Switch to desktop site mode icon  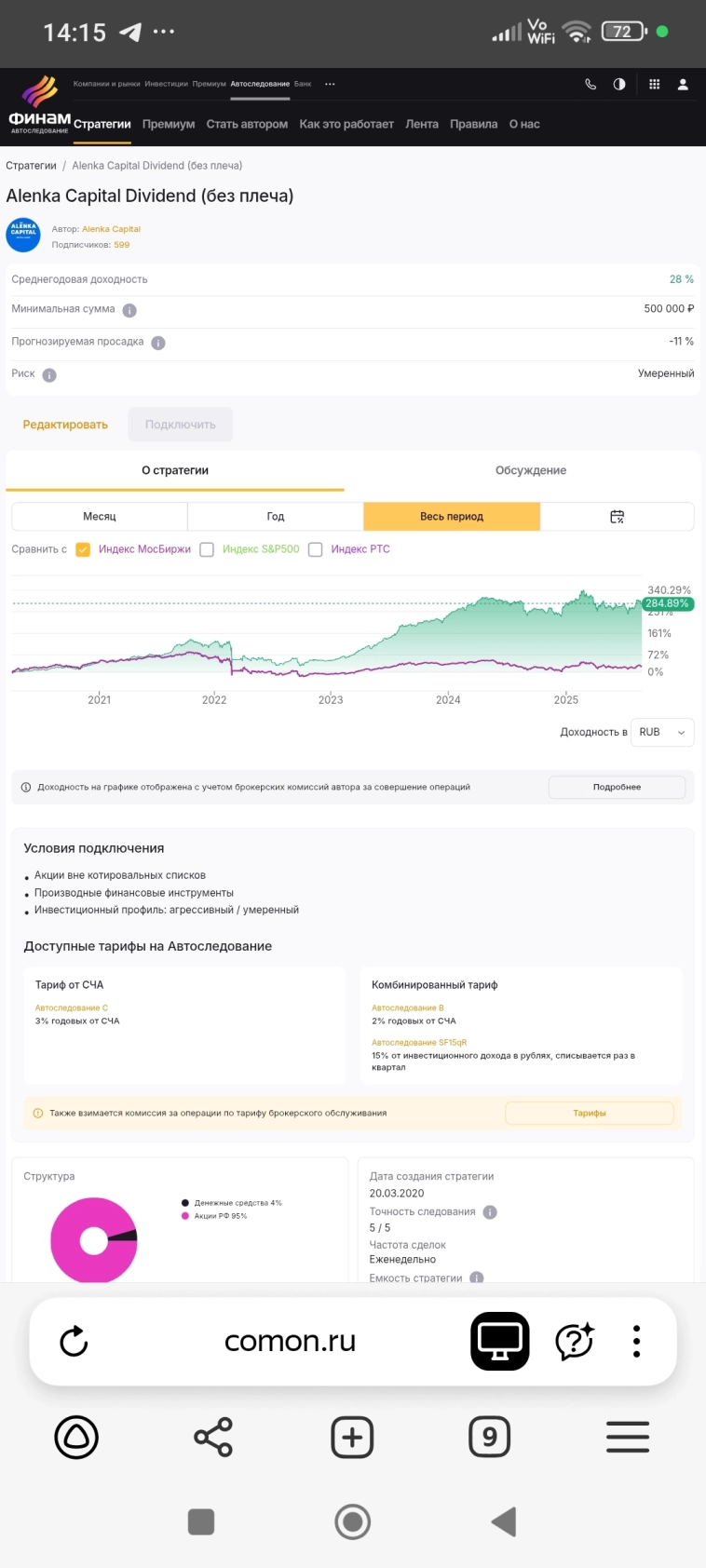500,1342
